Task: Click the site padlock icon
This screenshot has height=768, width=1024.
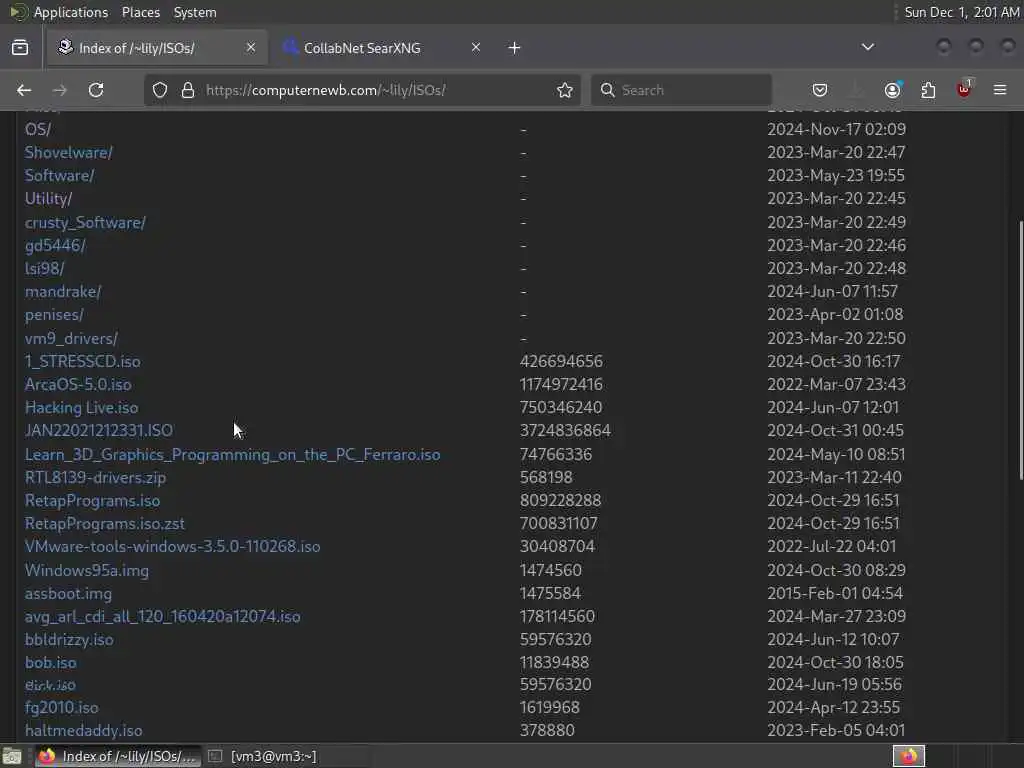Action: click(187, 90)
